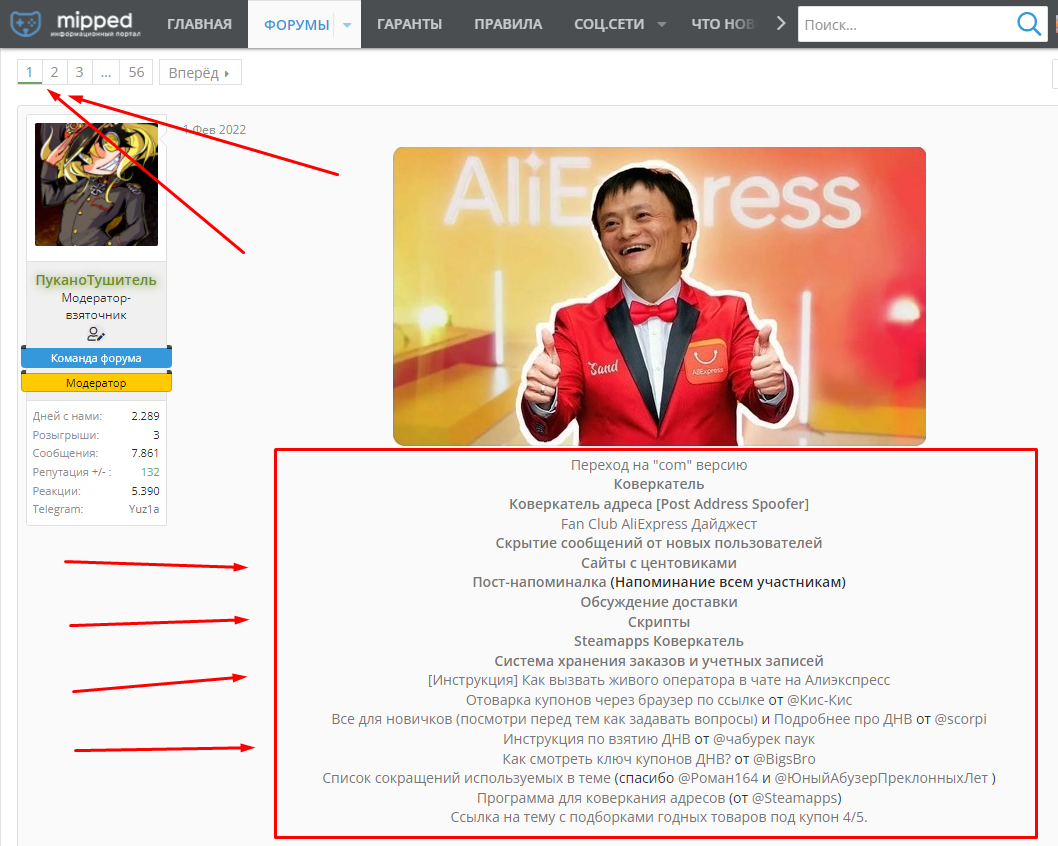Open the ГАРАНТЫ menu item
This screenshot has width=1058, height=846.
(x=409, y=24)
